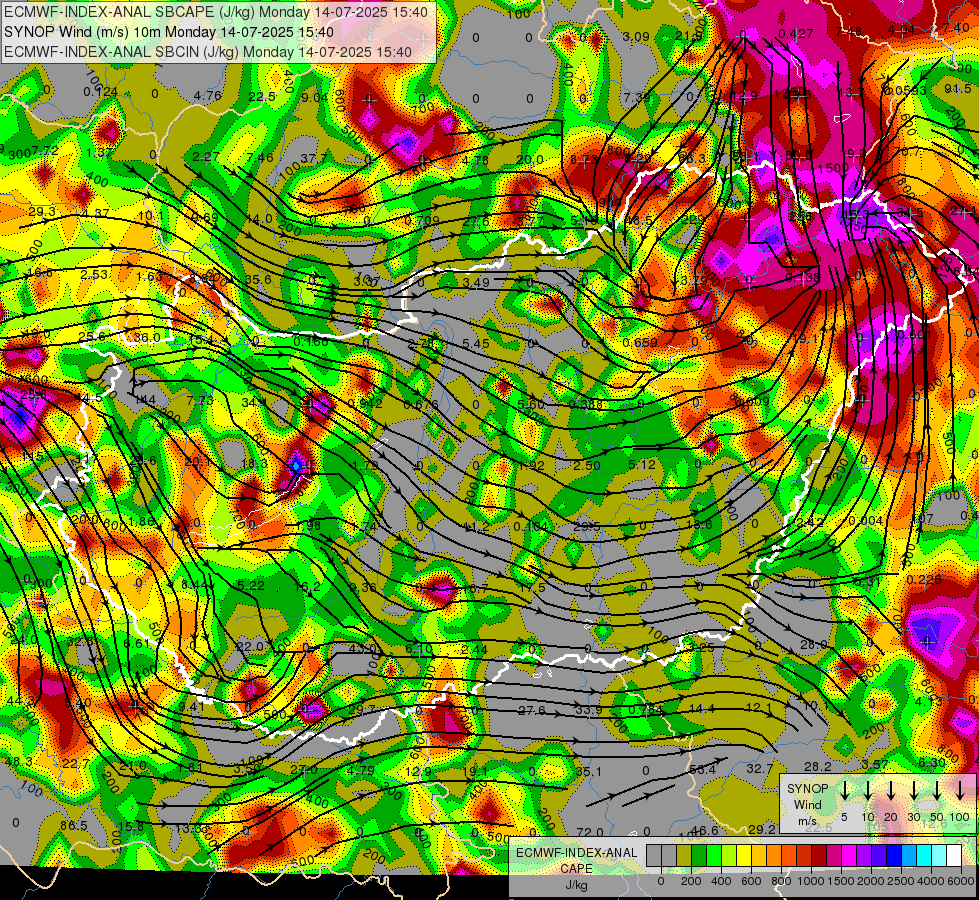Screen dimensions: 979x900
Task: Click the SYNOP Wind 10m header line
Action: pos(169,32)
